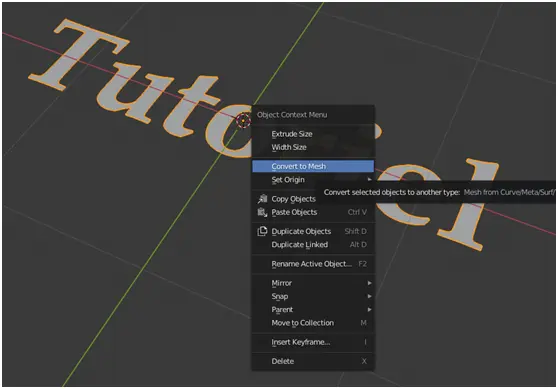558x389 pixels.
Task: Select Duplicate Objects entry
Action: tap(313, 231)
